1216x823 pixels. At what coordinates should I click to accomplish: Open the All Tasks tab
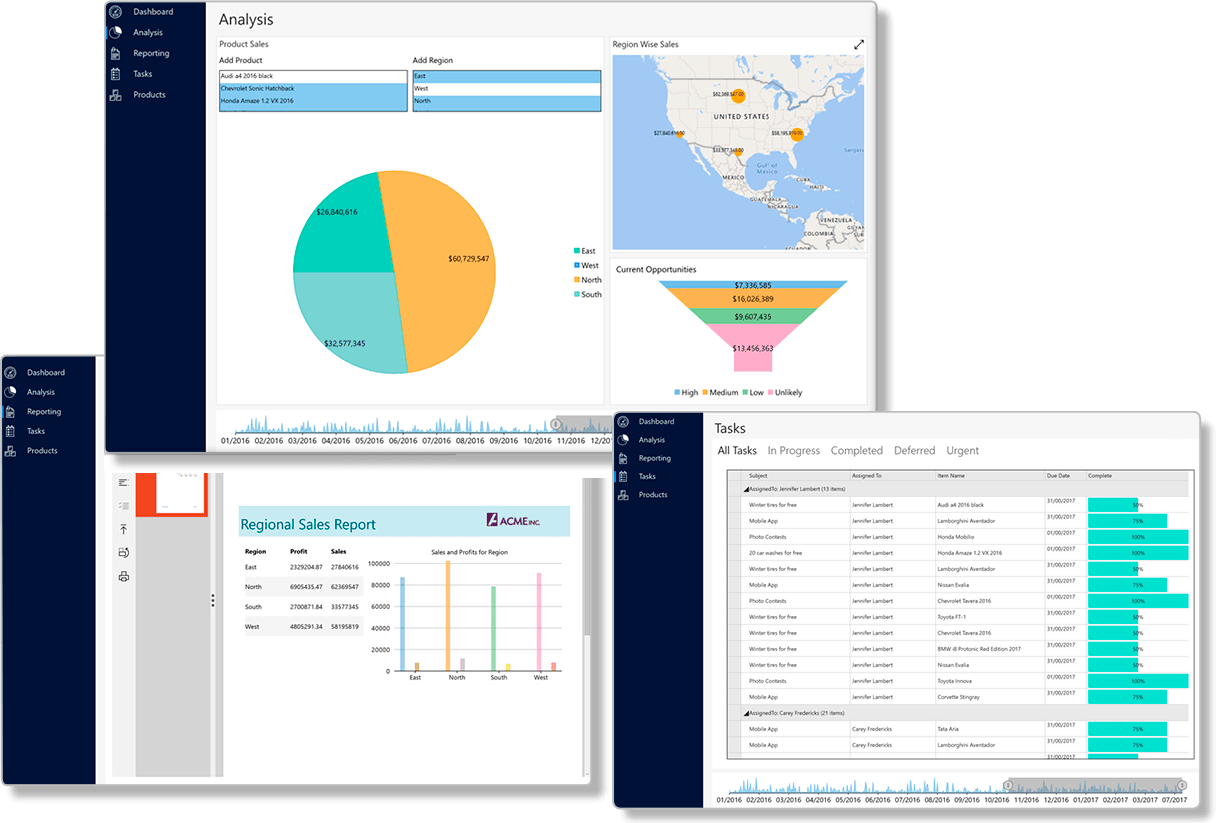[x=737, y=451]
